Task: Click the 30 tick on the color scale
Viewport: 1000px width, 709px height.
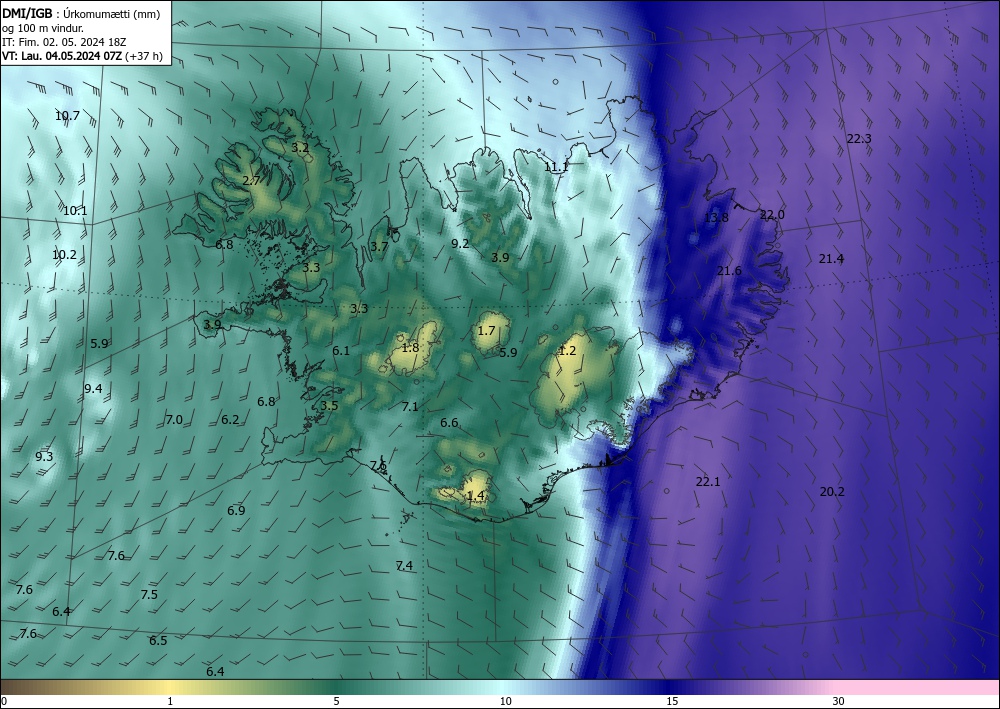Action: (x=839, y=702)
